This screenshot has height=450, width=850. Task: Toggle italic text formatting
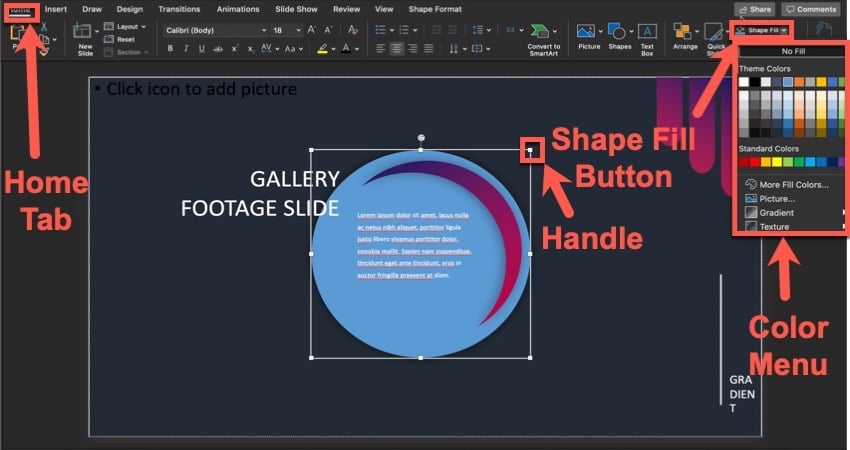tap(186, 48)
